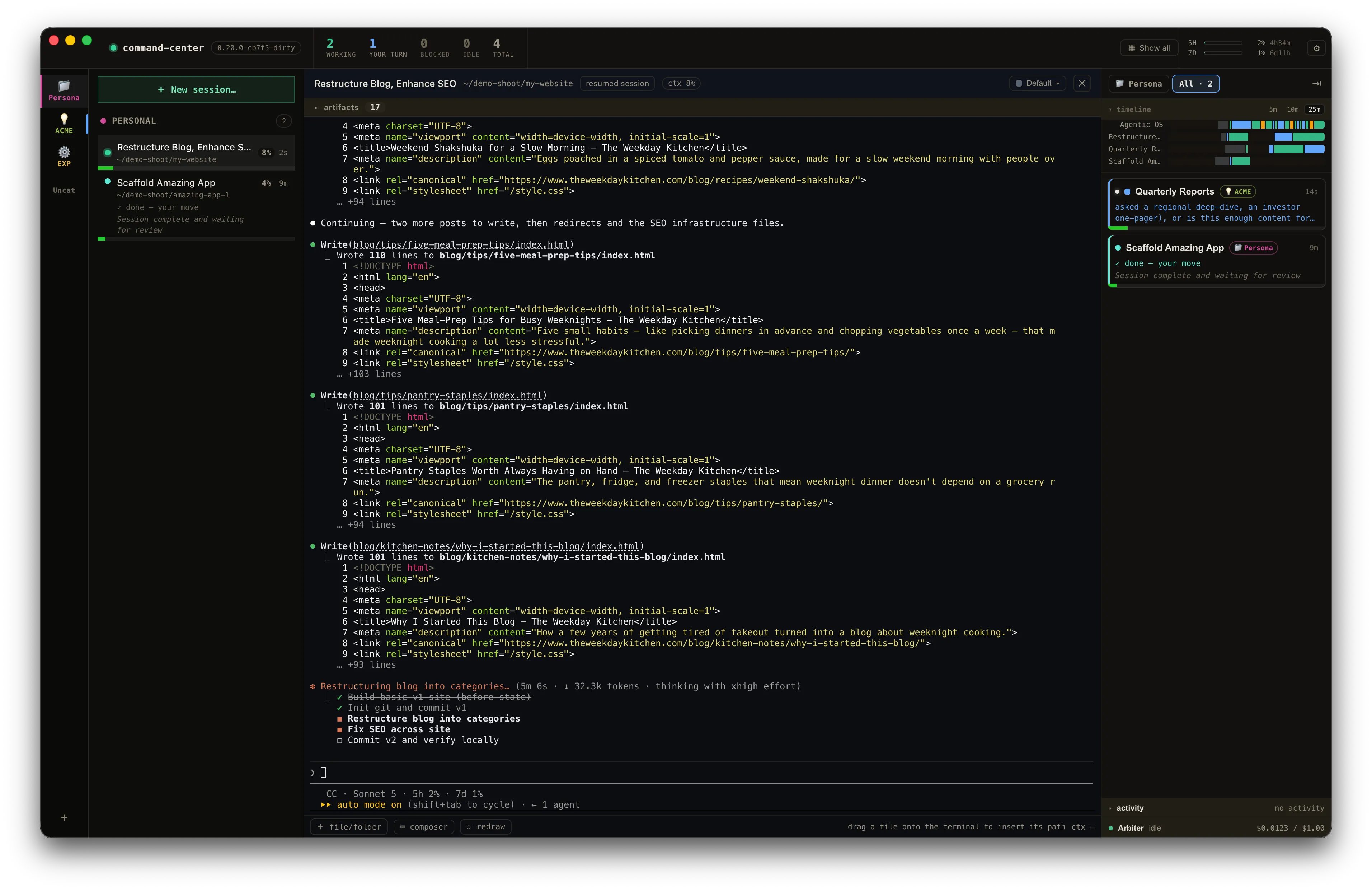The image size is (1372, 891).
Task: Click Persona tag on Scaffold Amazing App card
Action: click(x=1253, y=248)
